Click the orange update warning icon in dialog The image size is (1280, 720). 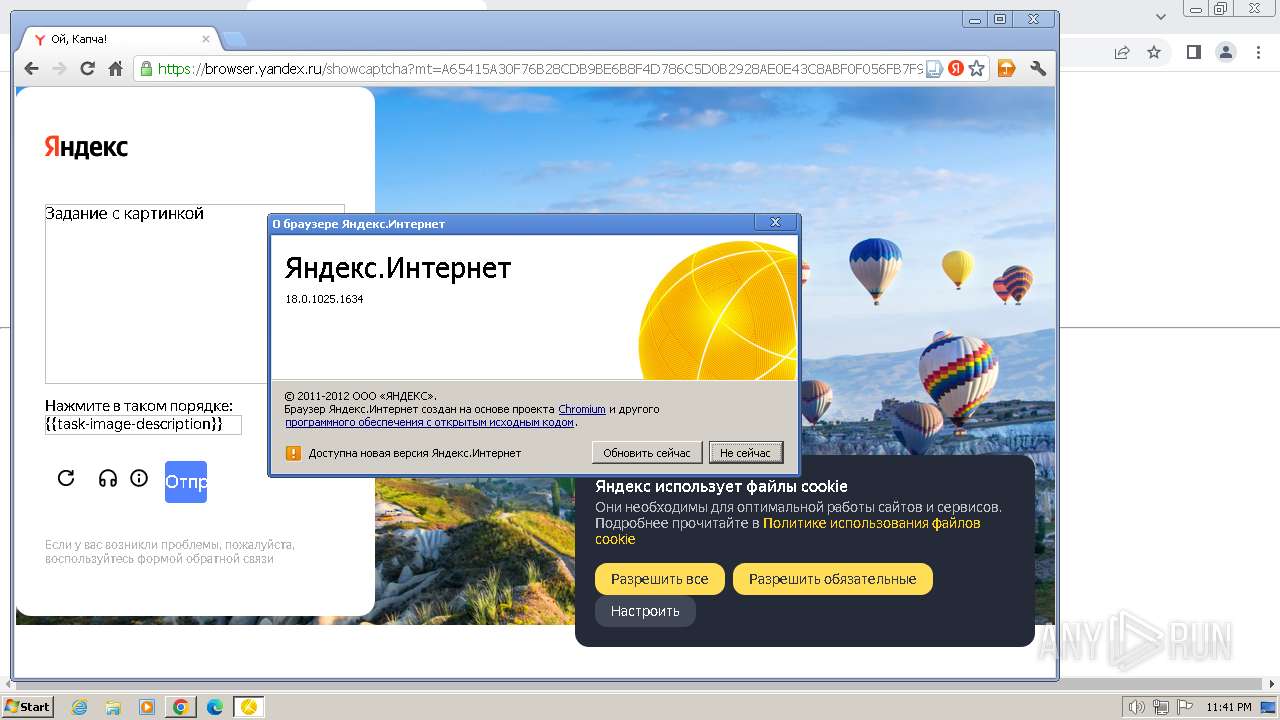coord(293,453)
